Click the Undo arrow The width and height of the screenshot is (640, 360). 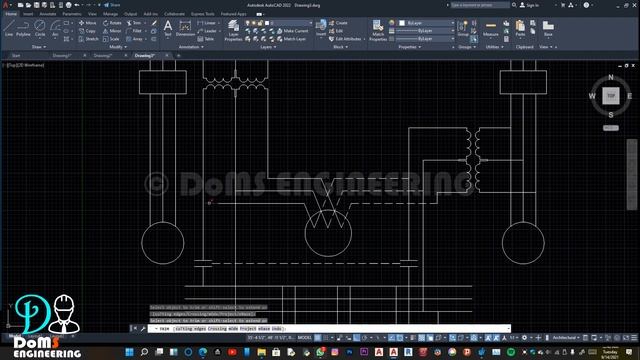[77, 5]
